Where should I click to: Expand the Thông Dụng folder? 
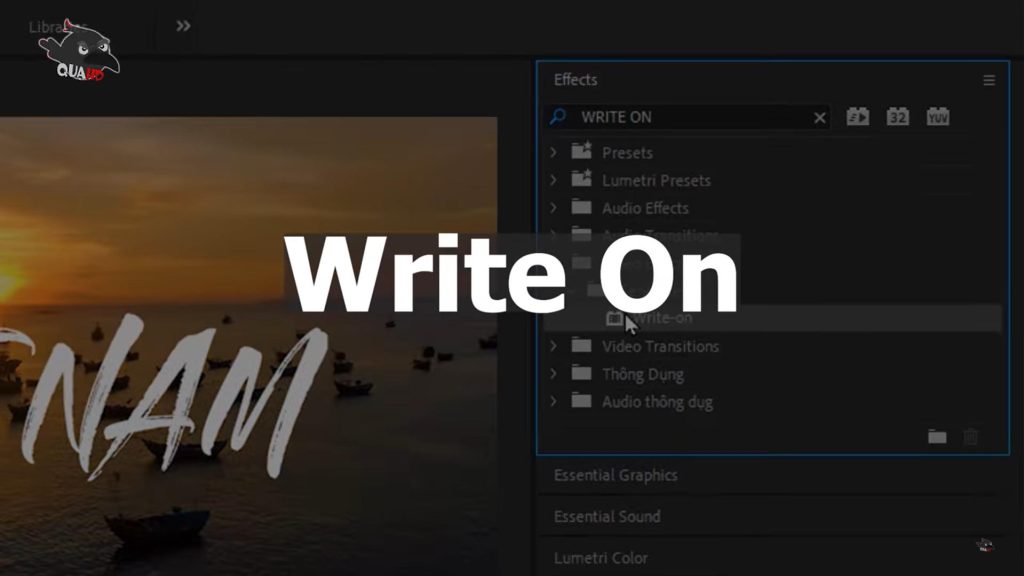tap(555, 374)
